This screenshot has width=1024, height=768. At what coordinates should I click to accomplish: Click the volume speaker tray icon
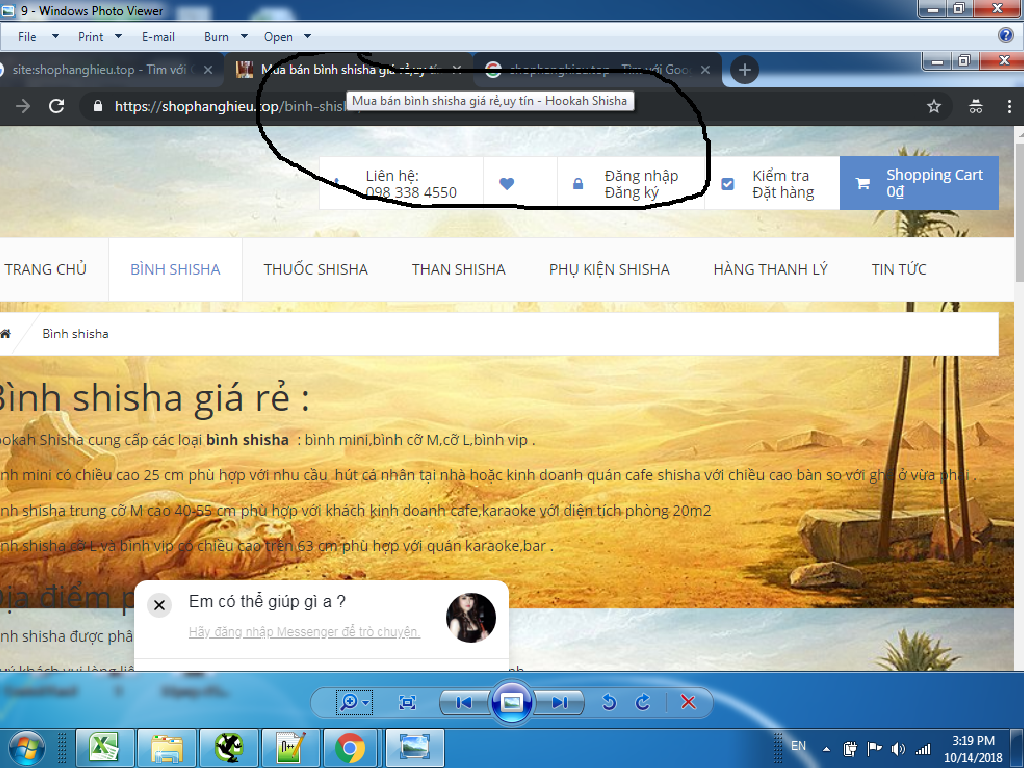[x=899, y=749]
